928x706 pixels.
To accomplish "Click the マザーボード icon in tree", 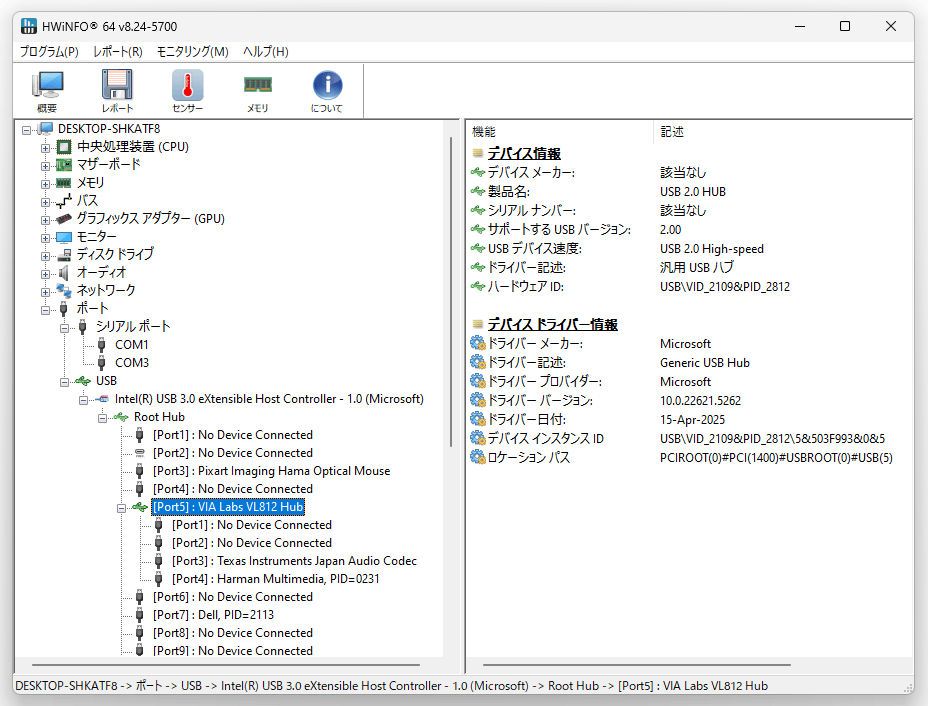I will point(64,165).
